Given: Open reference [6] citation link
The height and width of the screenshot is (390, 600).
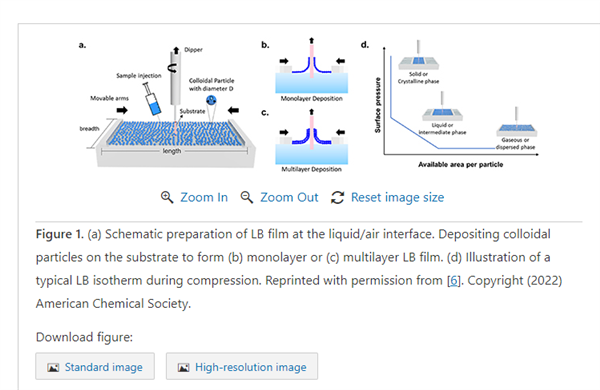Looking at the screenshot, I should tap(453, 281).
